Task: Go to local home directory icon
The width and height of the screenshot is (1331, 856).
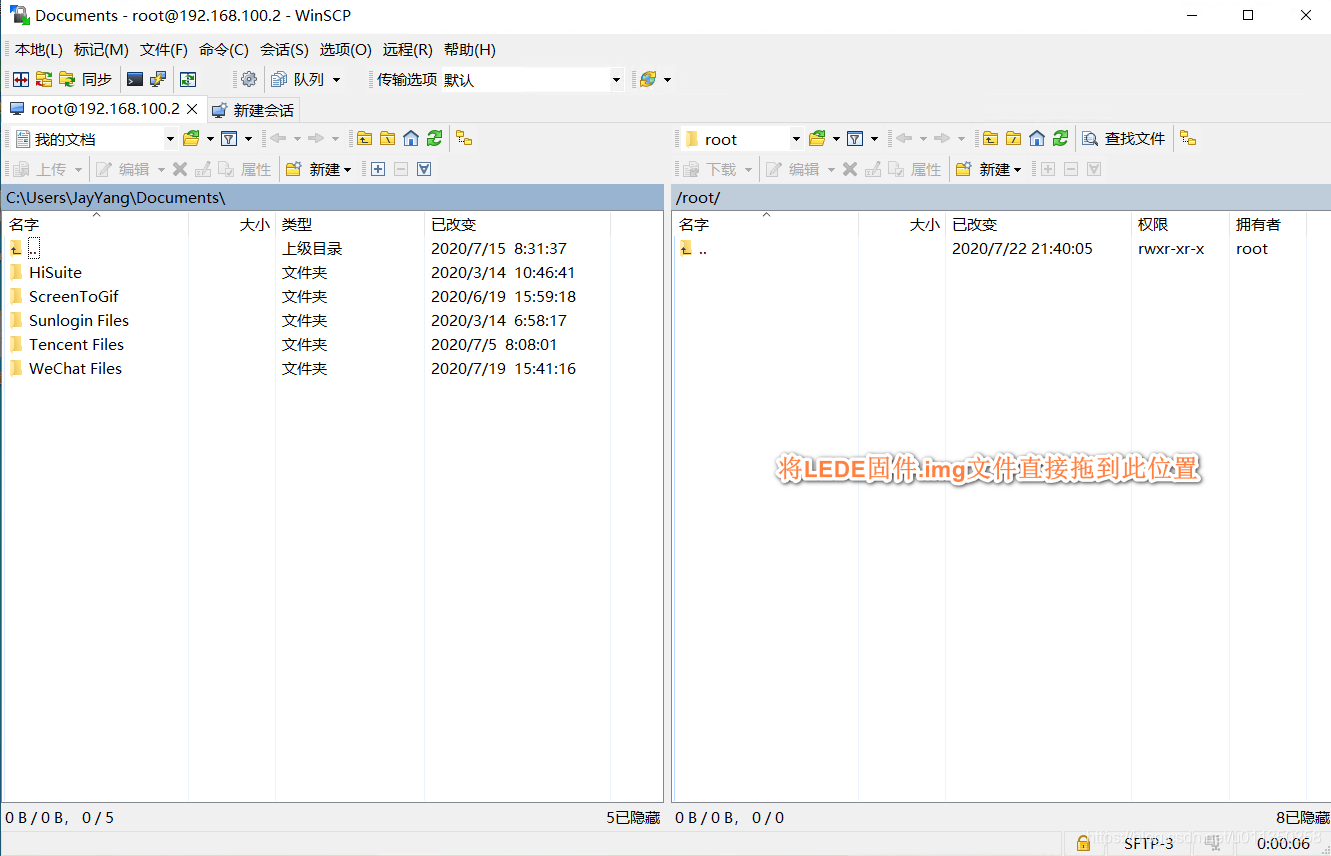Action: (411, 139)
